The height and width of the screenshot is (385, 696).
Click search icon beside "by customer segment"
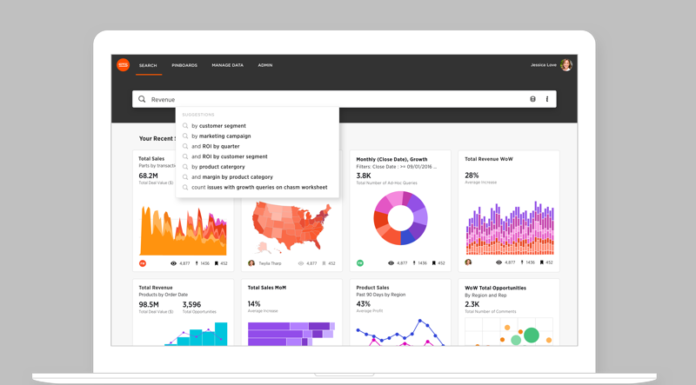[x=185, y=126]
